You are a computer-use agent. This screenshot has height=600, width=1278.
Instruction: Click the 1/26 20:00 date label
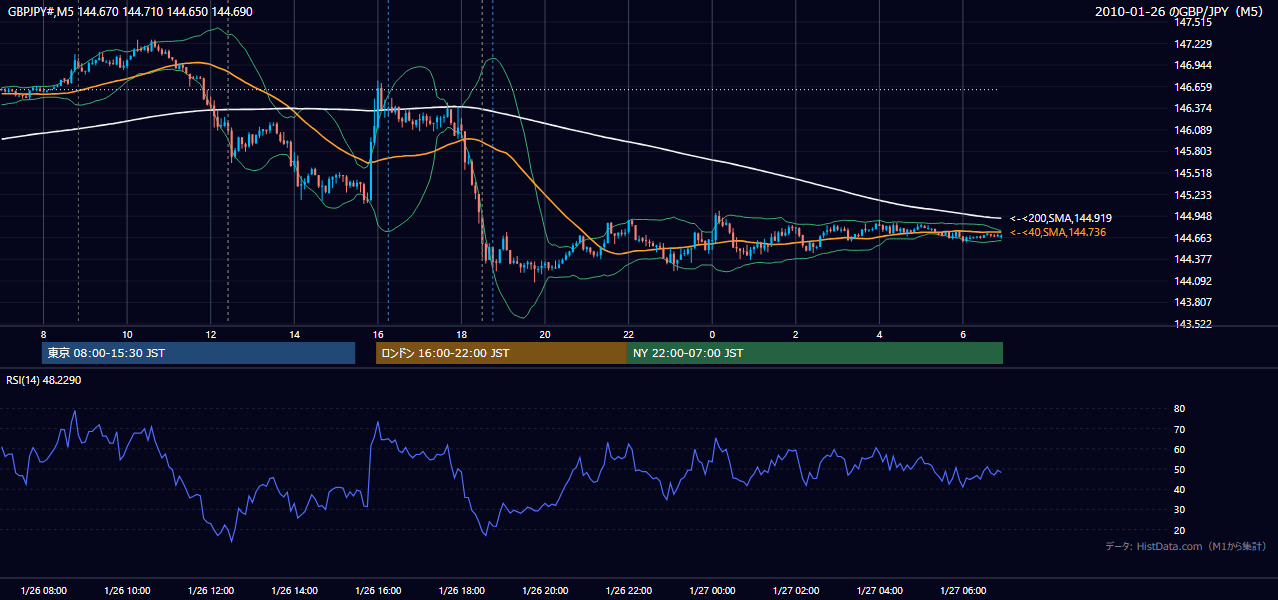point(545,591)
